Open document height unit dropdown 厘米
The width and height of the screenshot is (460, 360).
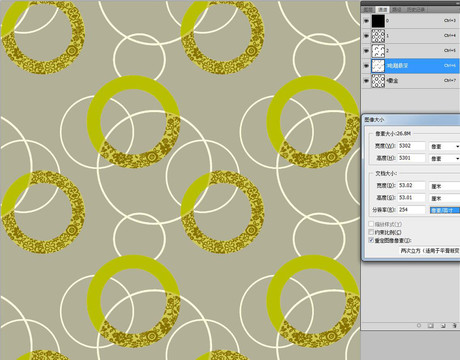[444, 198]
